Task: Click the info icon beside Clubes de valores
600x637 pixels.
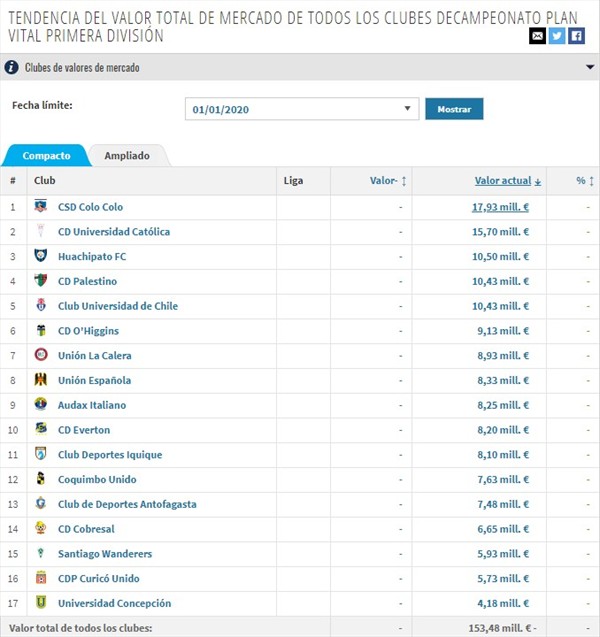Action: pyautogui.click(x=12, y=68)
